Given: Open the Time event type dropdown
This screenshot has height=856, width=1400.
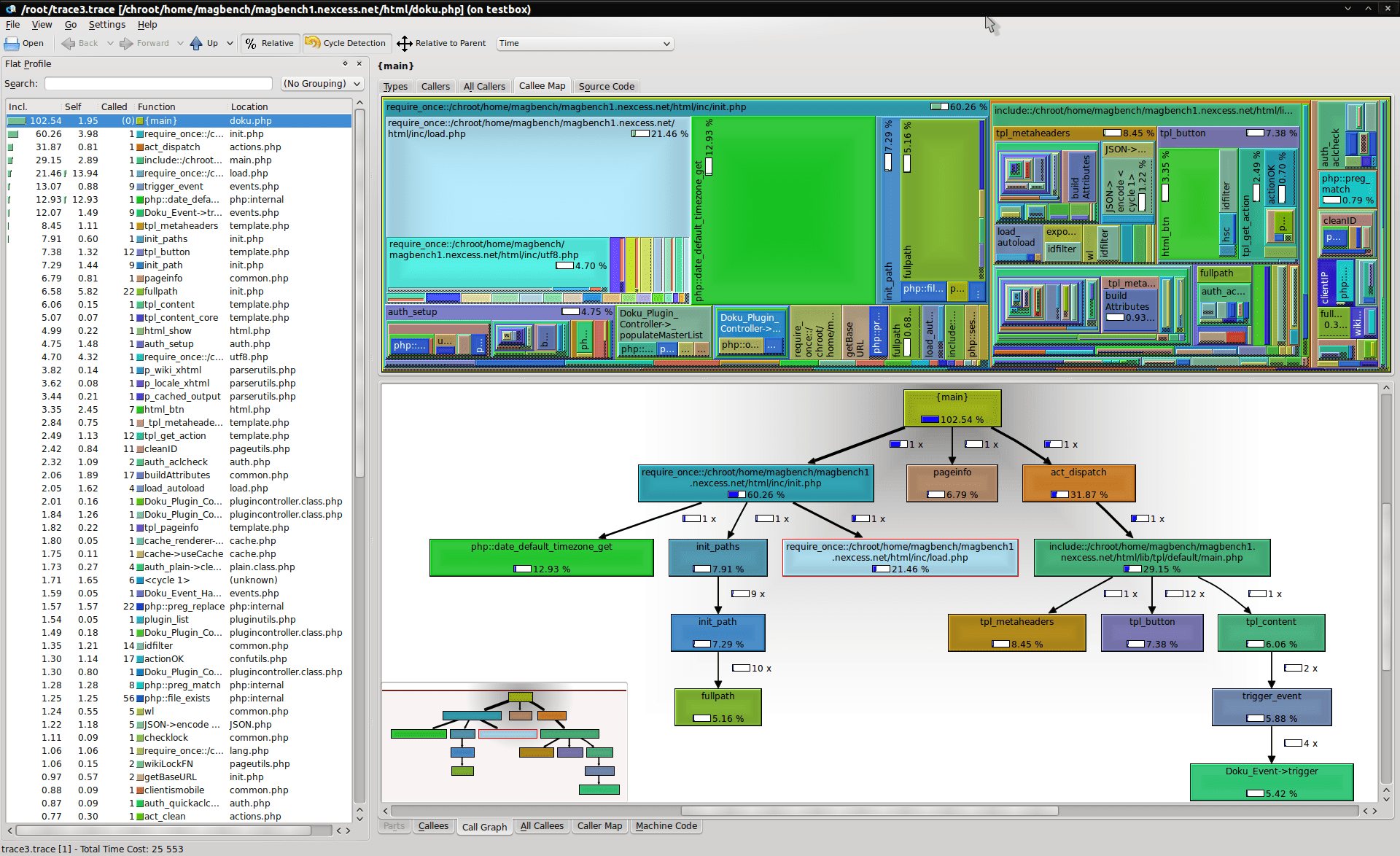Looking at the screenshot, I should point(585,44).
